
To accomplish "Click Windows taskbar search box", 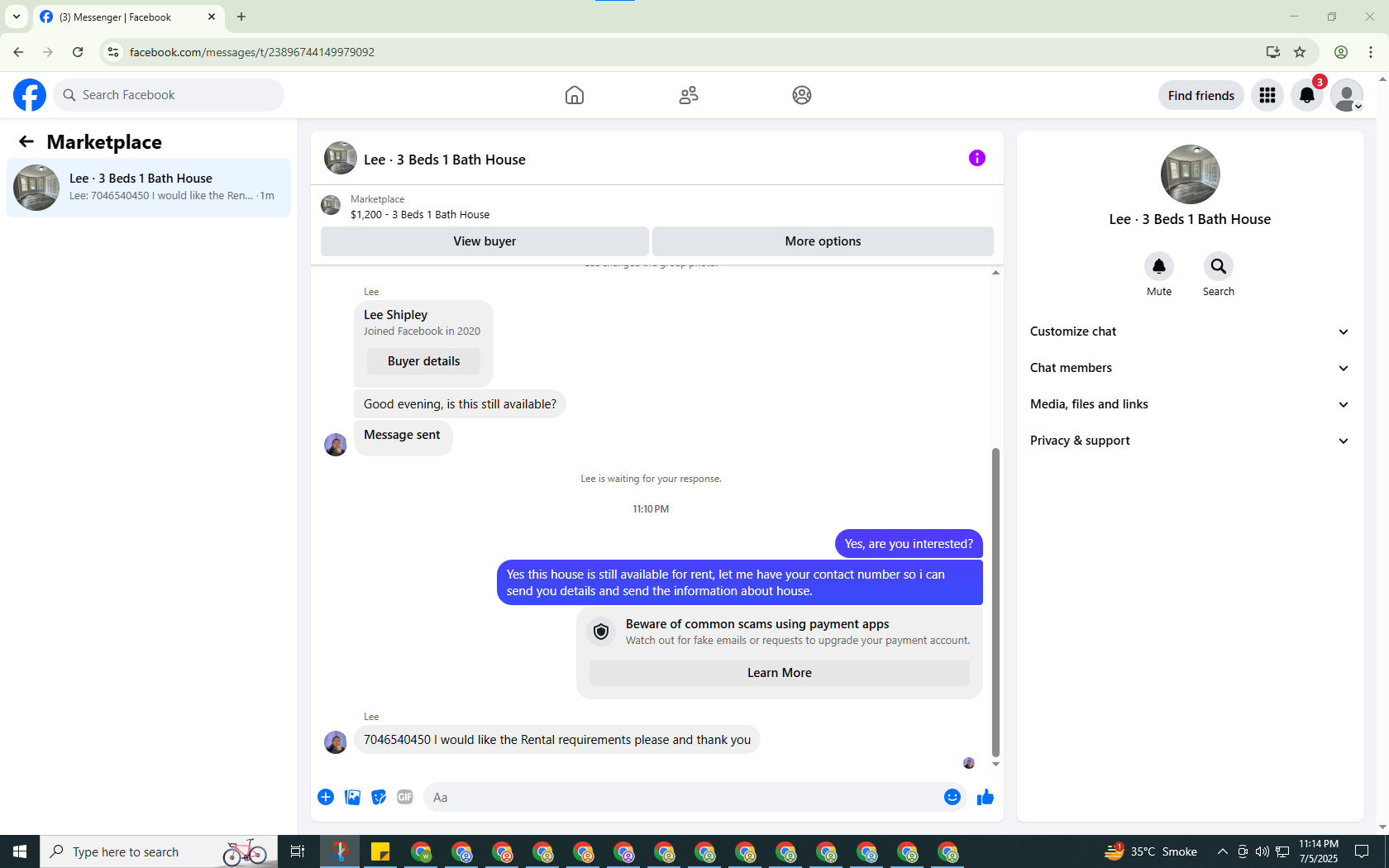I will pos(159,851).
